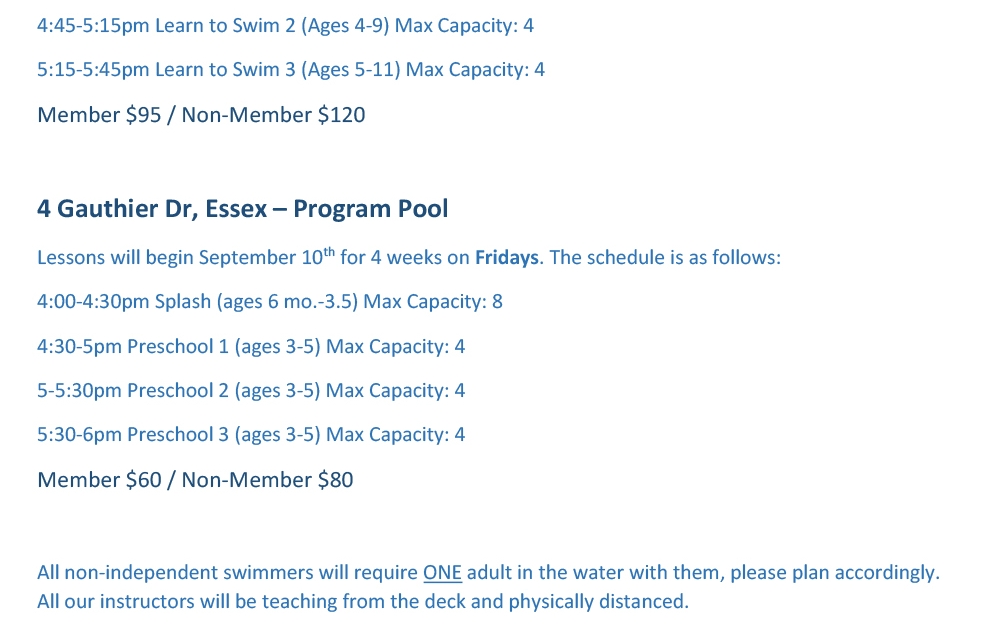Screen dimensions: 1000x630
Task: Click the 'please plan accordingly' phrase
Action: click(x=835, y=573)
